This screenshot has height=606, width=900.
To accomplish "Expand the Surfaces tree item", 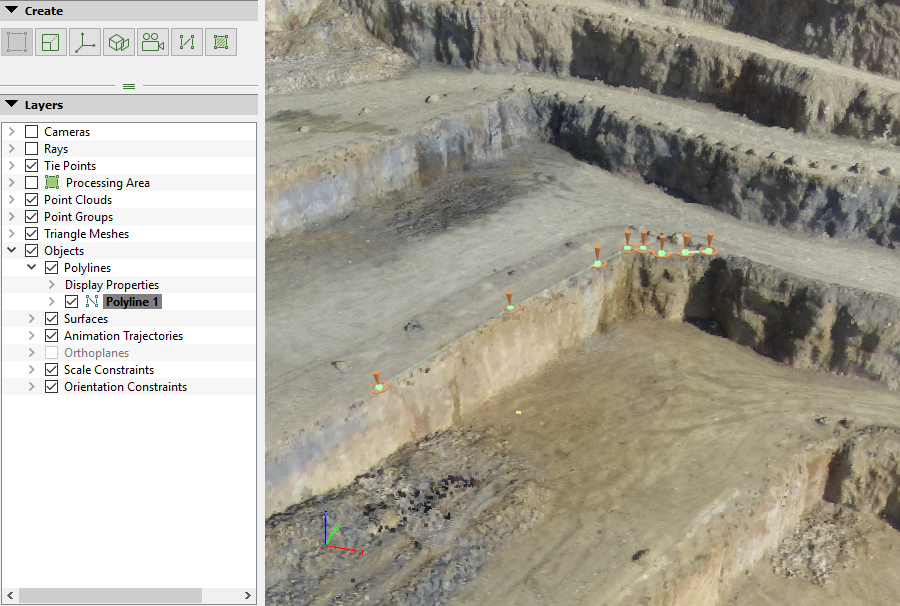I will [x=30, y=318].
